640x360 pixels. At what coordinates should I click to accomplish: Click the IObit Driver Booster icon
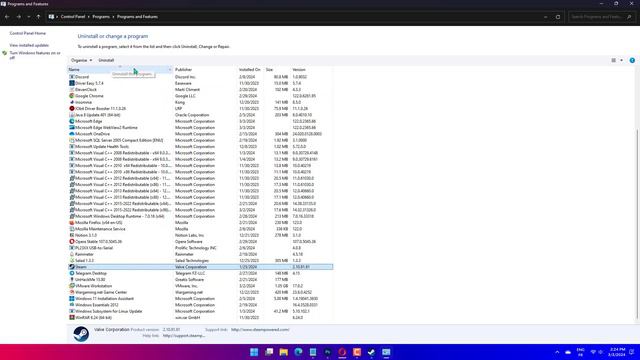click(72, 109)
